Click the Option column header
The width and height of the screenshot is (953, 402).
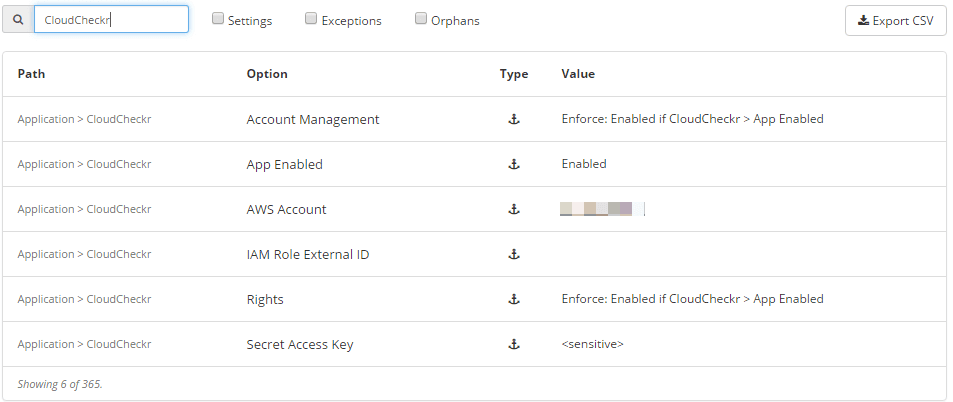(267, 74)
